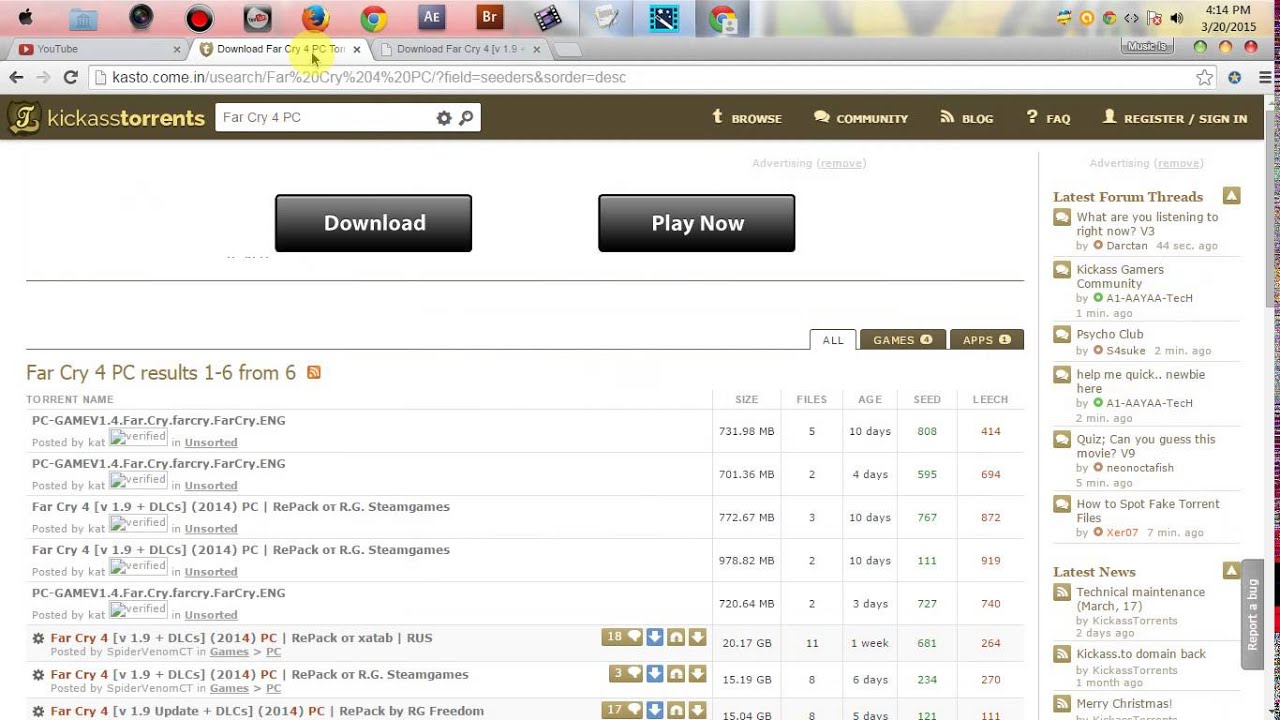Click blue download arrow on 15.19 GB row

[655, 673]
